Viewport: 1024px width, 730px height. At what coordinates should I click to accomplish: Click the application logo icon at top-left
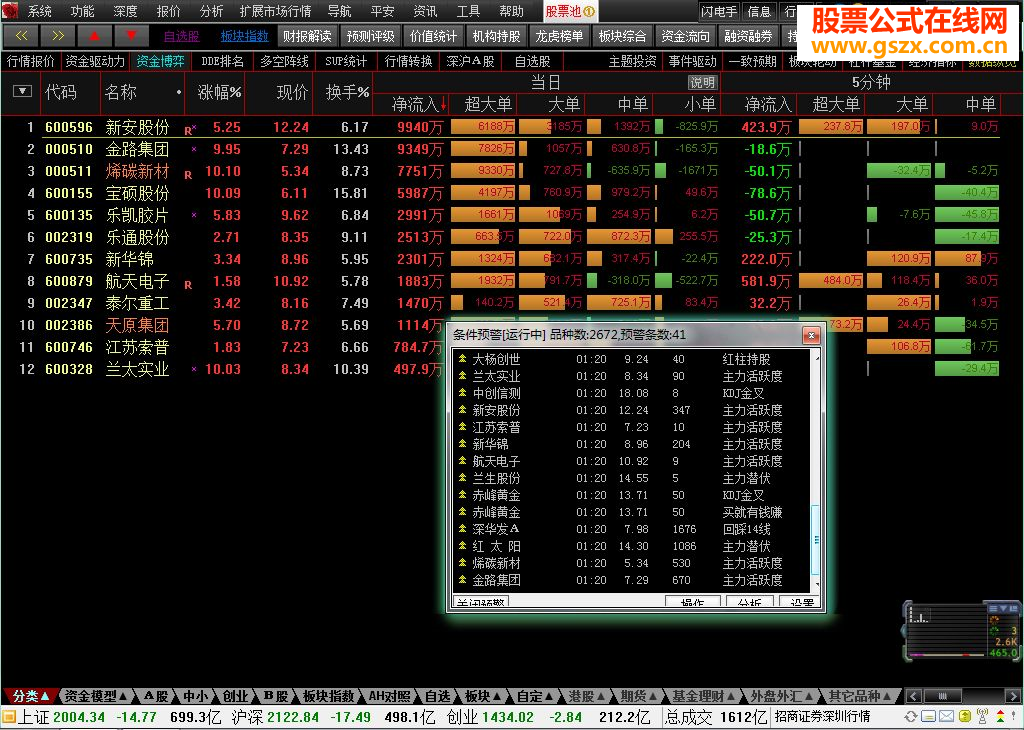pos(10,11)
